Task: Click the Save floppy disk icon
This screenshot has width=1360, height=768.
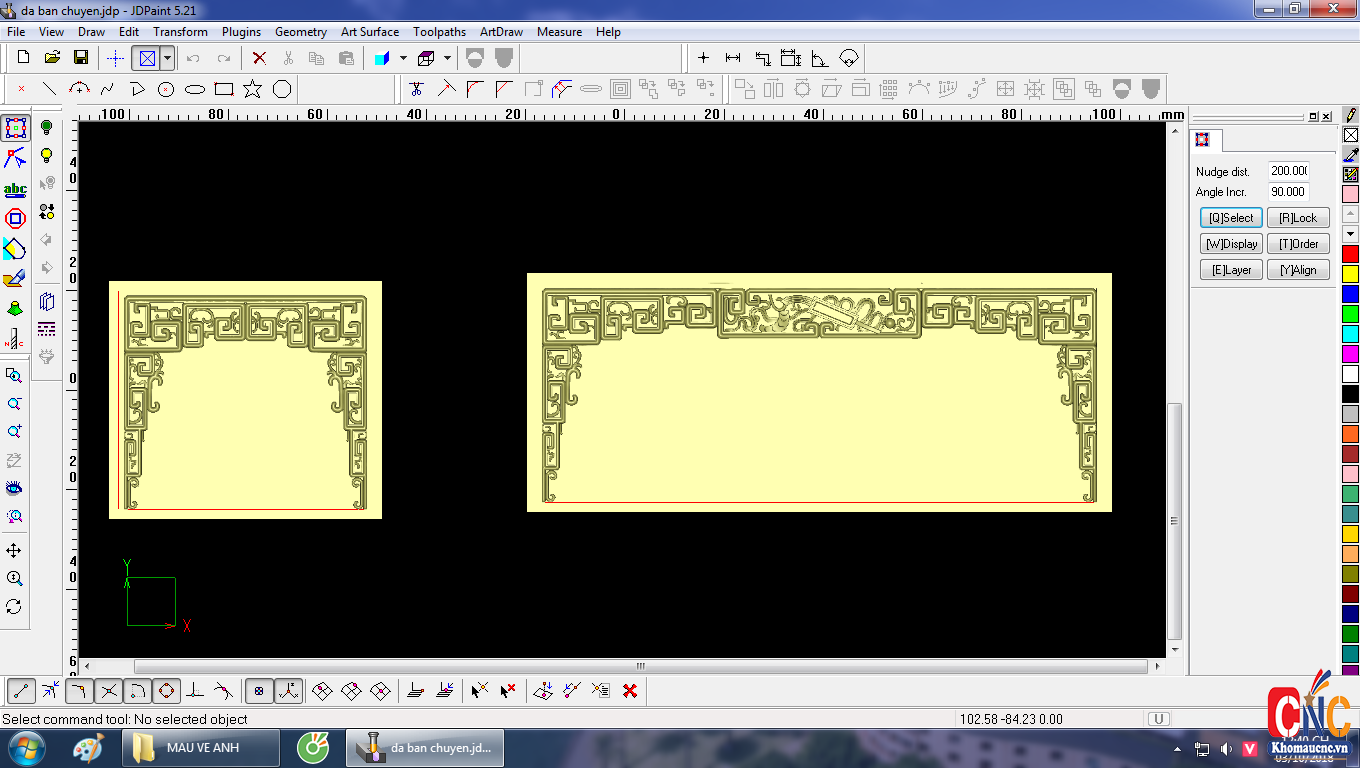Action: 81,58
